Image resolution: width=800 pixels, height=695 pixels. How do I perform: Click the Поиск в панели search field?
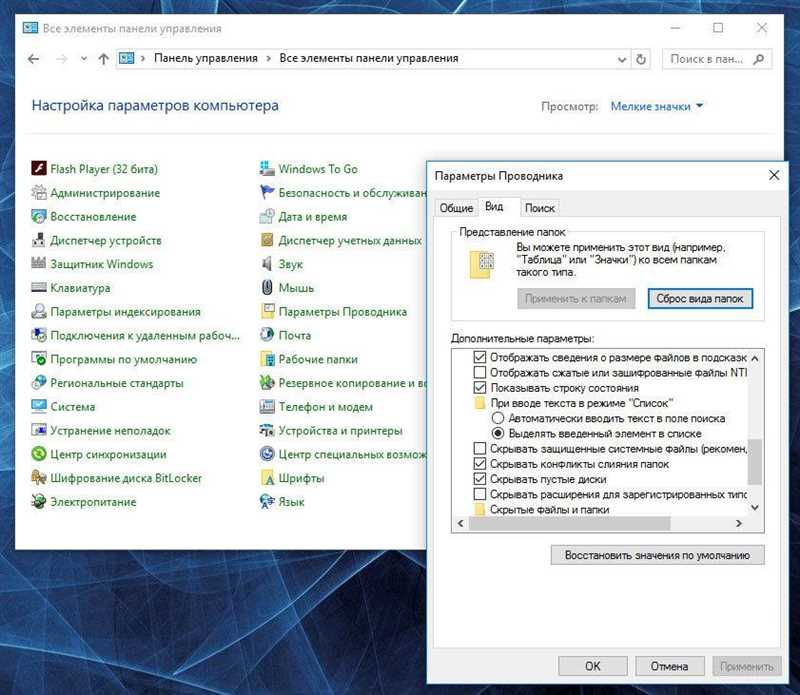click(717, 59)
